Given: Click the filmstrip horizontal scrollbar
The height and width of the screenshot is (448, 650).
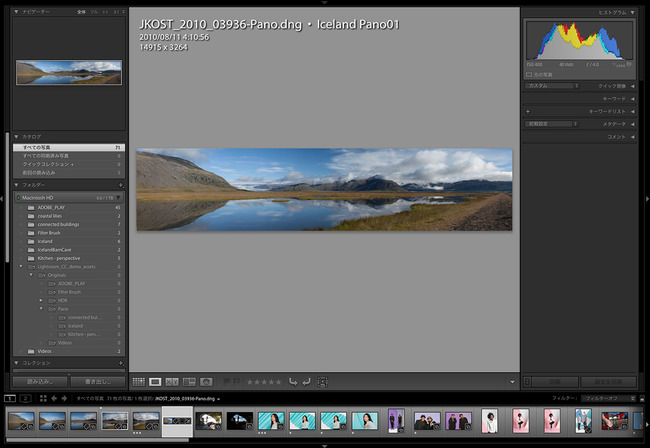Looking at the screenshot, I should (x=98, y=440).
